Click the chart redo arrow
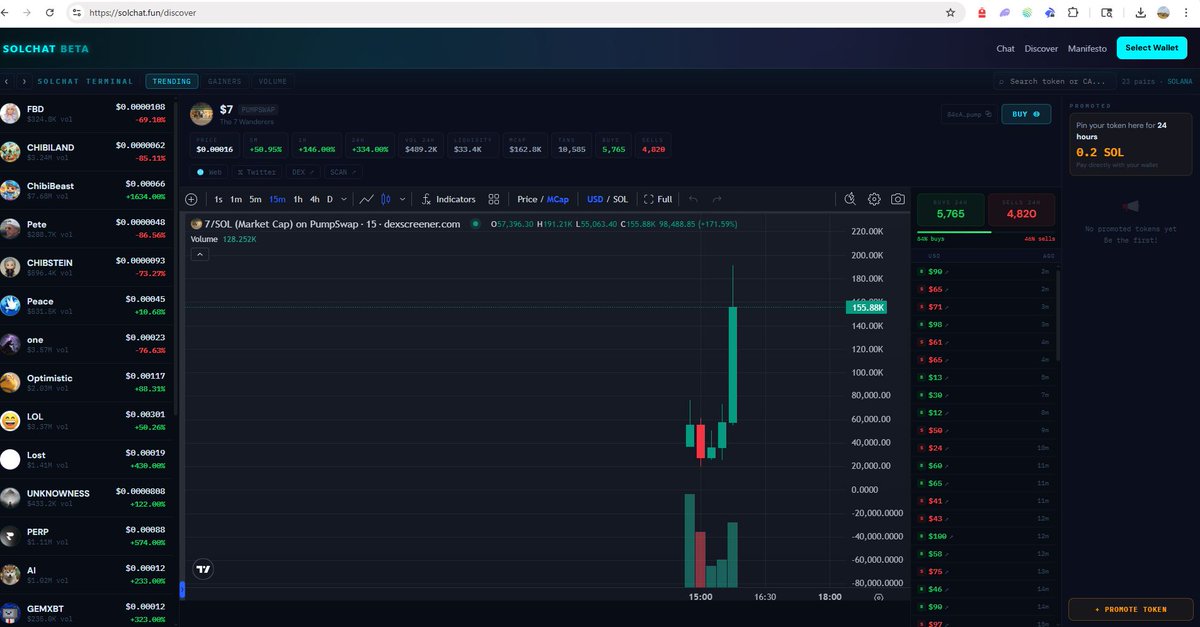This screenshot has height=627, width=1200. [717, 199]
